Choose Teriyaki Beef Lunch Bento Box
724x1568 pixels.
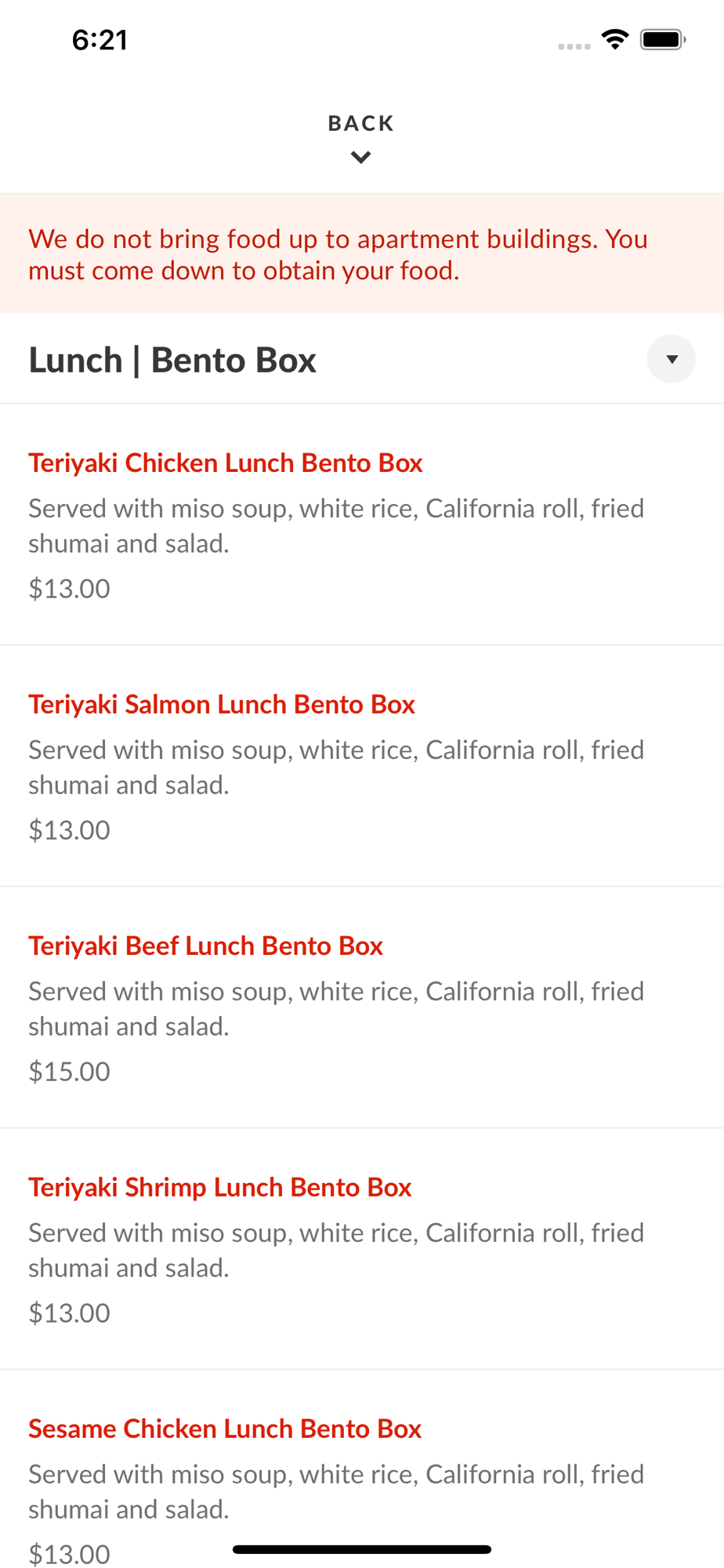point(205,946)
